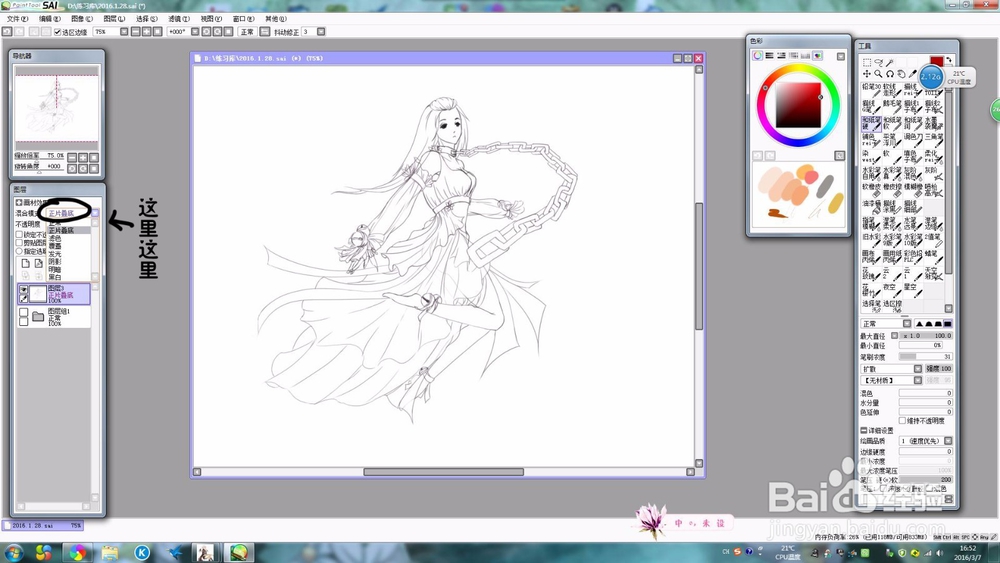Open the stabilizer 抖动修正 value dropdown
Screen dimensions: 1000x563
(x=321, y=31)
